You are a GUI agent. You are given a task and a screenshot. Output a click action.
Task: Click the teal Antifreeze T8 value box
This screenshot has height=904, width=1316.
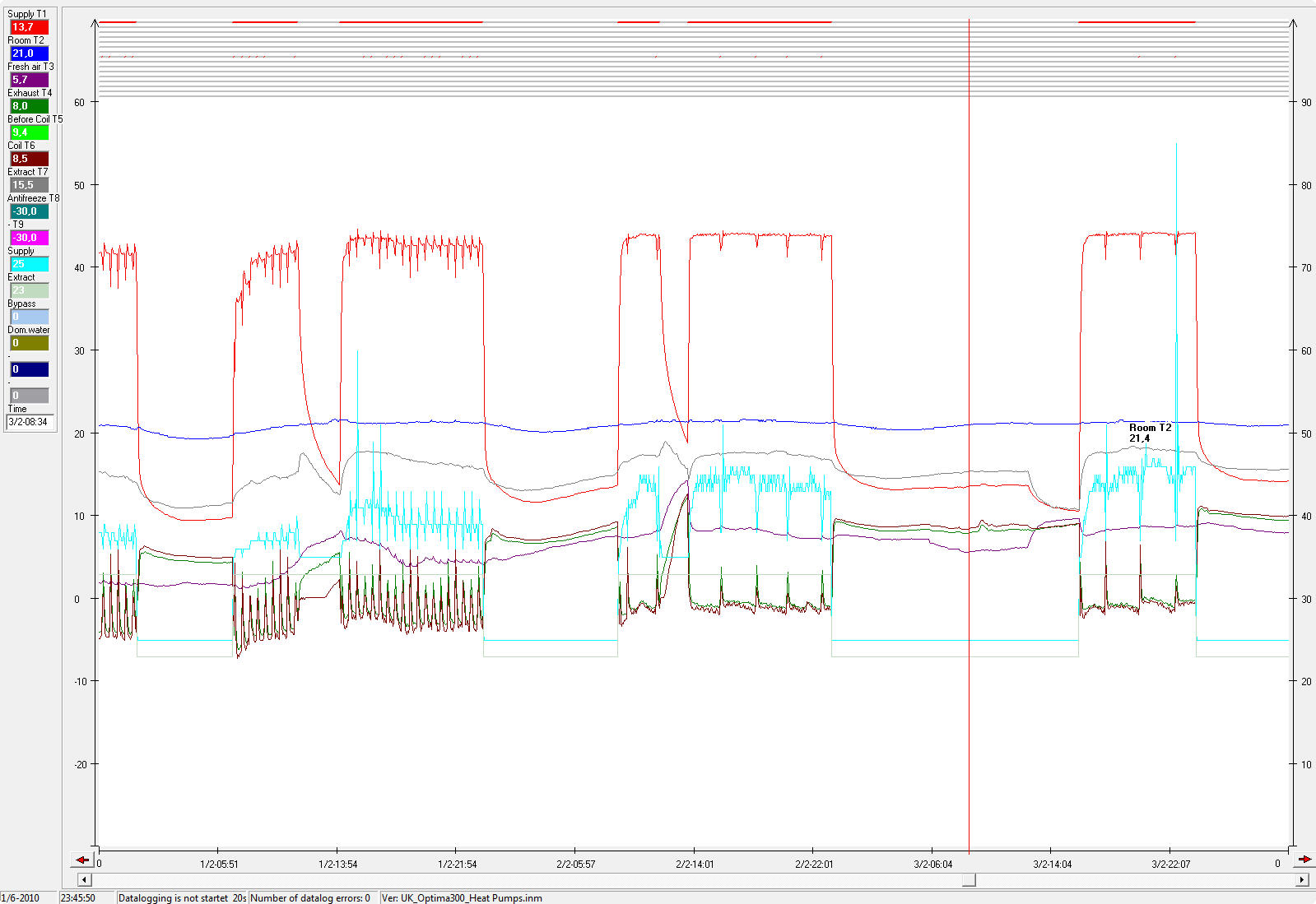29,211
